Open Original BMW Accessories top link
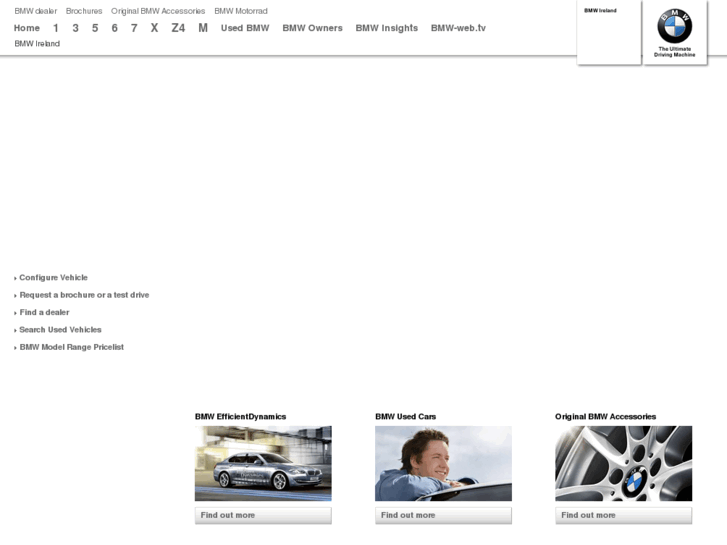This screenshot has height=545, width=727. tap(158, 11)
